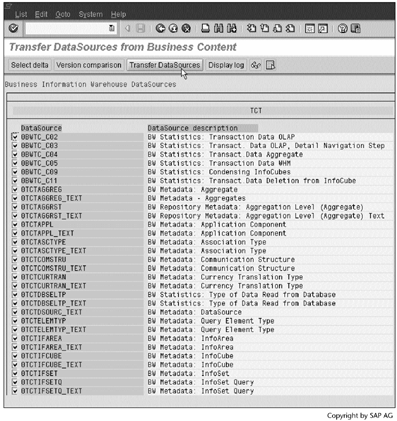Toggle checkbox for 0TCTIFSET
The image size is (397, 421).
pyautogui.click(x=14, y=373)
